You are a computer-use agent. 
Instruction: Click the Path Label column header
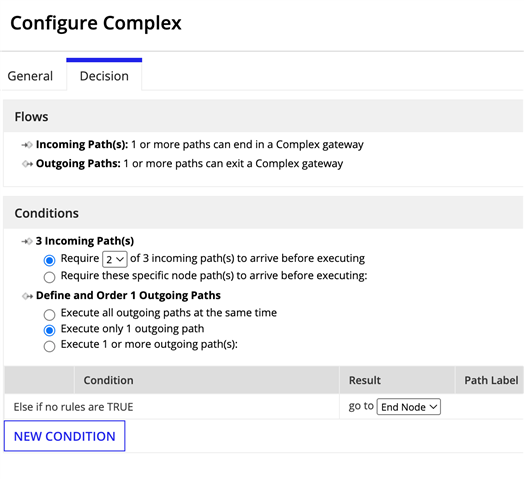[x=490, y=380]
